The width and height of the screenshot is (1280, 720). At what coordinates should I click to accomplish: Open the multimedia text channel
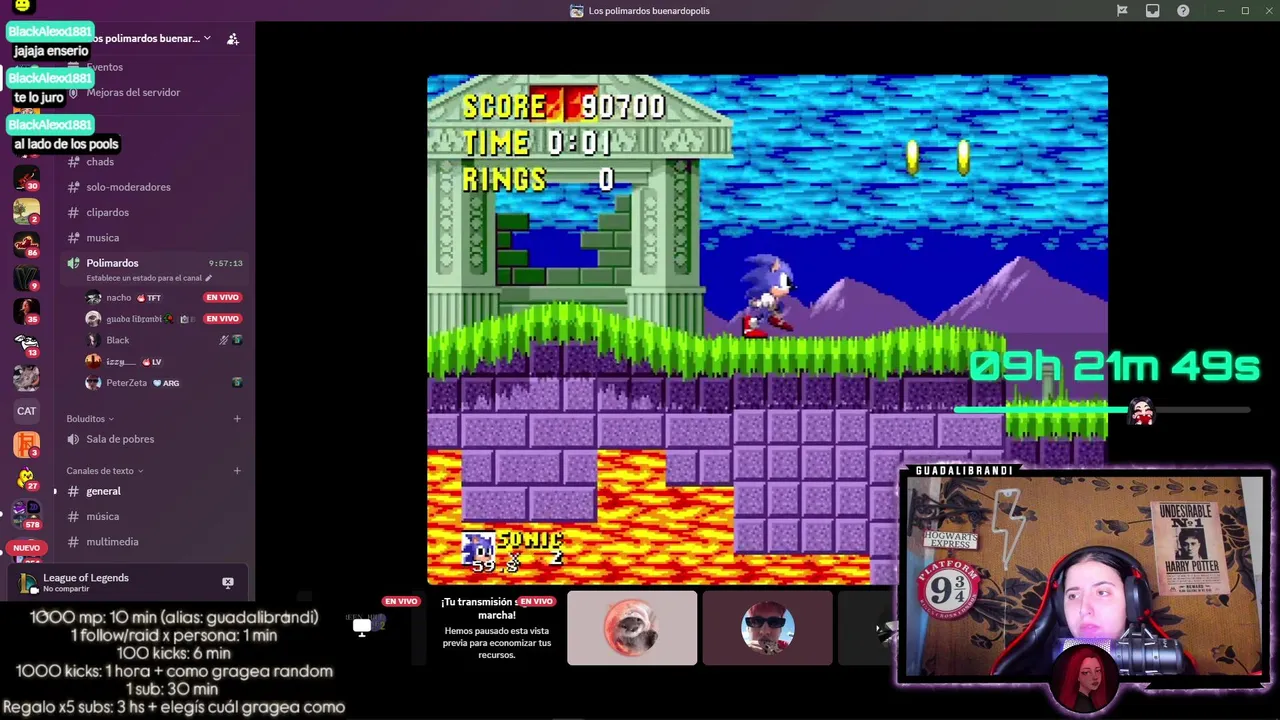(x=112, y=542)
